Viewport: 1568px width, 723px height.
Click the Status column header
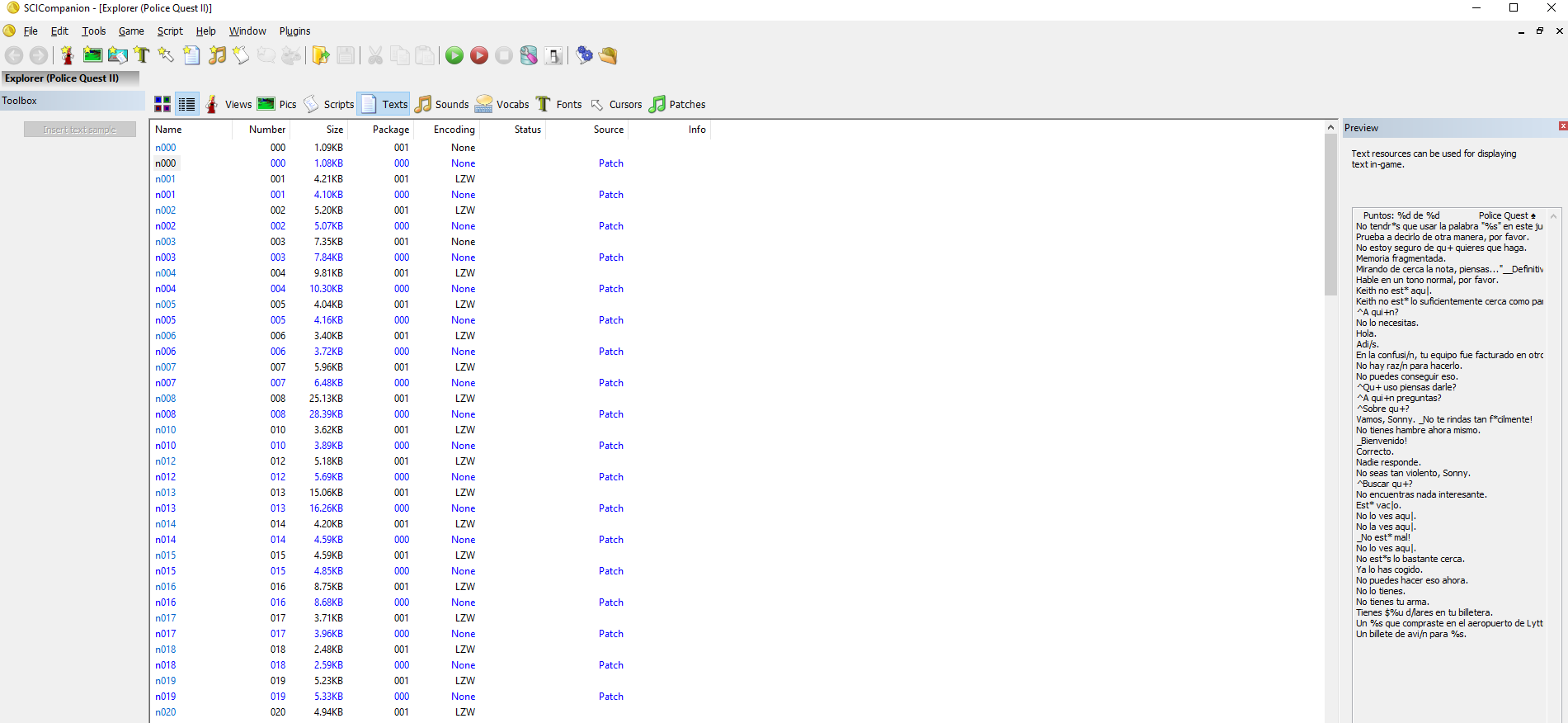[x=512, y=130]
